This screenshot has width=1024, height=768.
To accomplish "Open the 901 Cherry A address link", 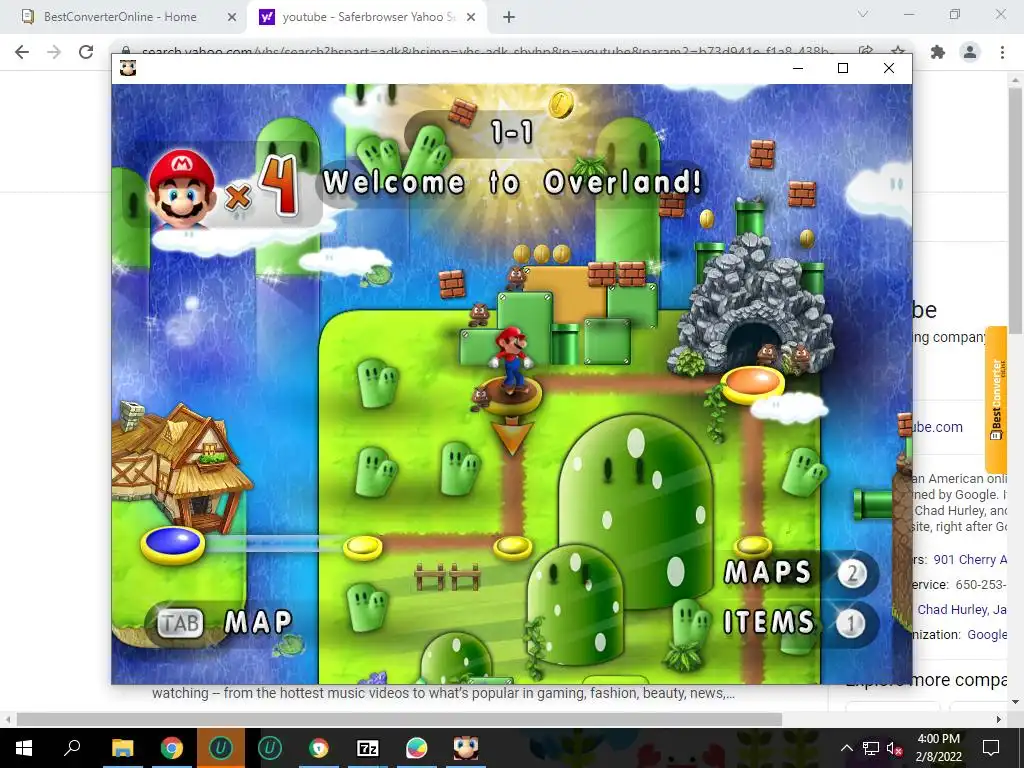I will pos(970,560).
